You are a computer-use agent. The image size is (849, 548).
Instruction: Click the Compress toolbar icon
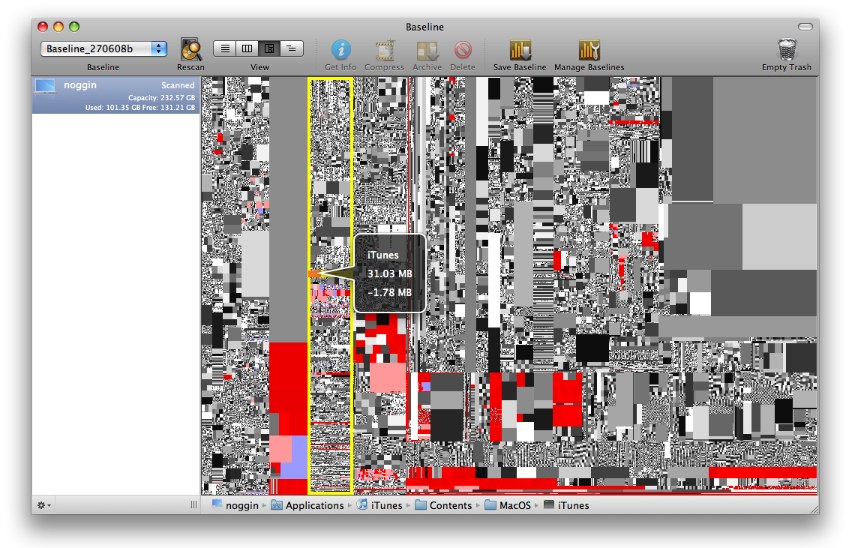384,49
